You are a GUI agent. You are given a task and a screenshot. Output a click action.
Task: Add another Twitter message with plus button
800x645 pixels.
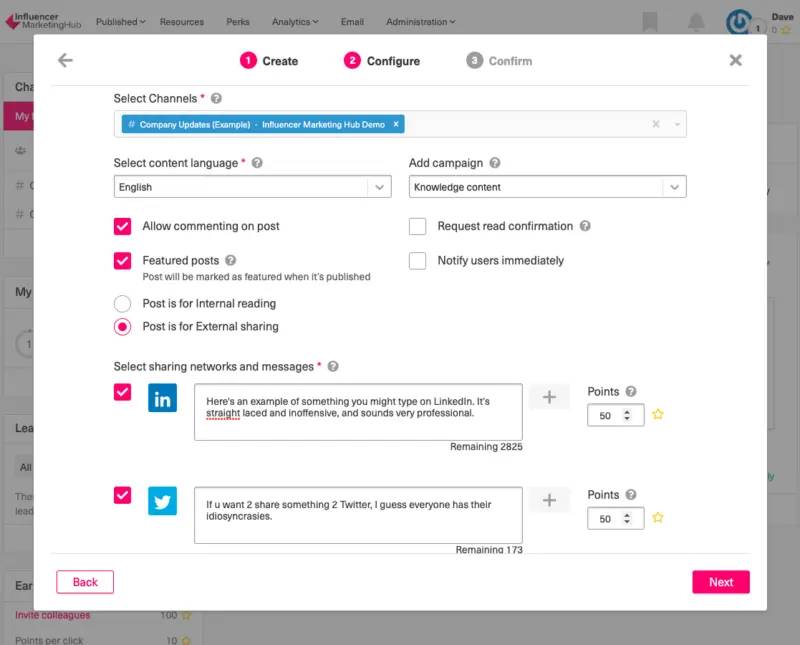(x=549, y=500)
